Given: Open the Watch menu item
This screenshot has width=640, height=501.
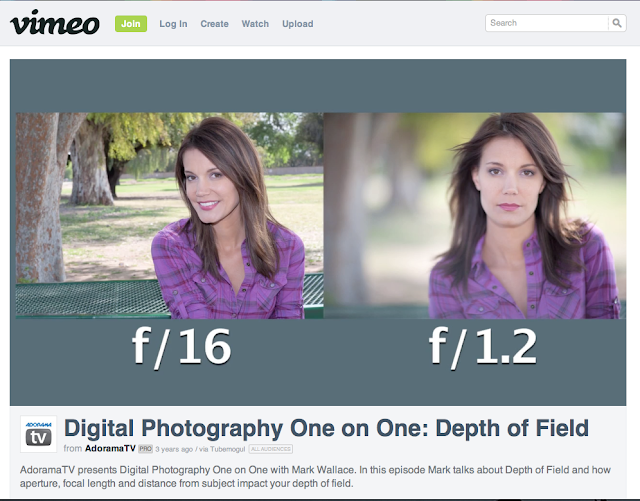Looking at the screenshot, I should pos(255,24).
